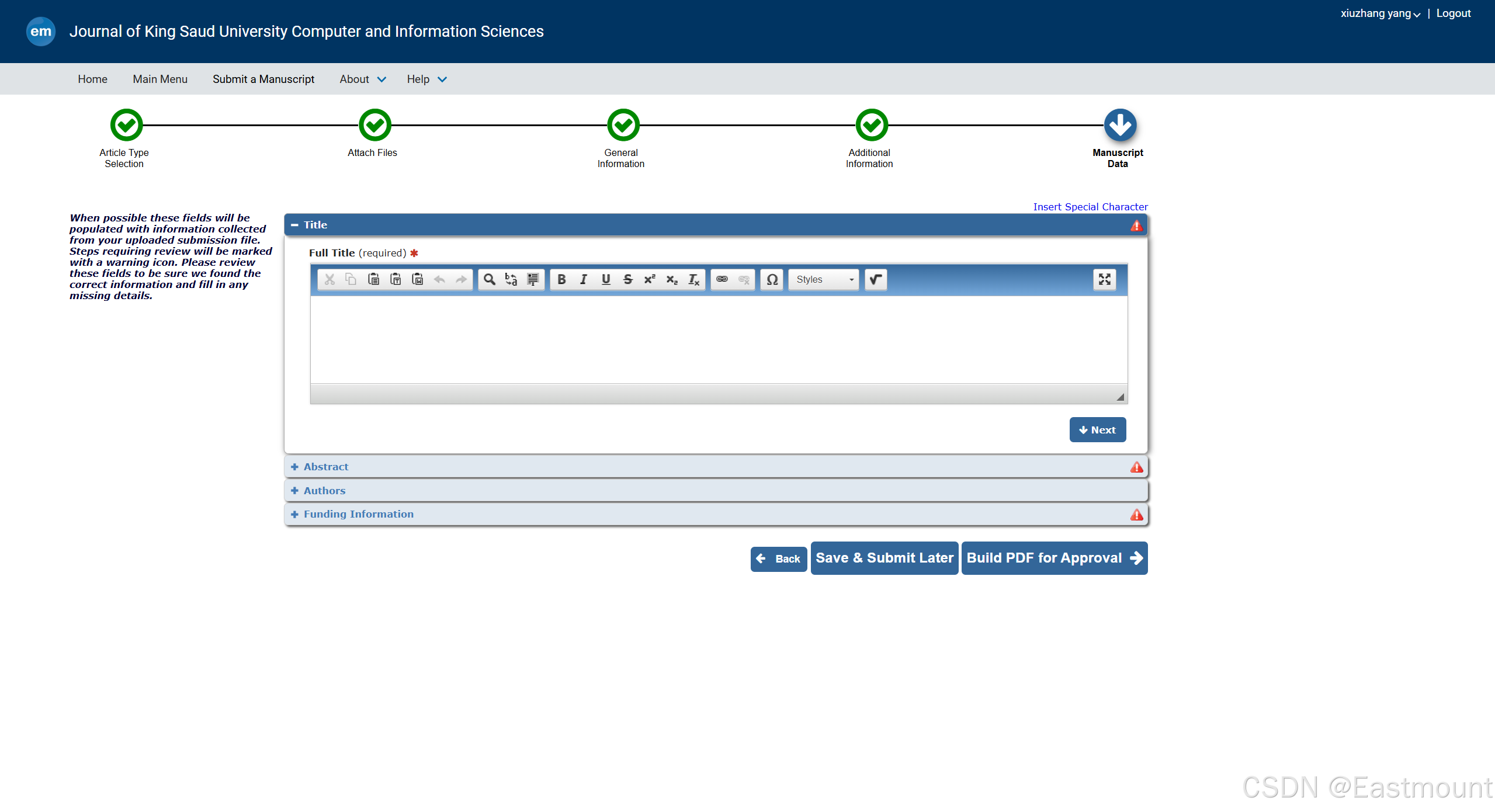The width and height of the screenshot is (1495, 812).
Task: Toggle subscript formatting
Action: (x=672, y=279)
